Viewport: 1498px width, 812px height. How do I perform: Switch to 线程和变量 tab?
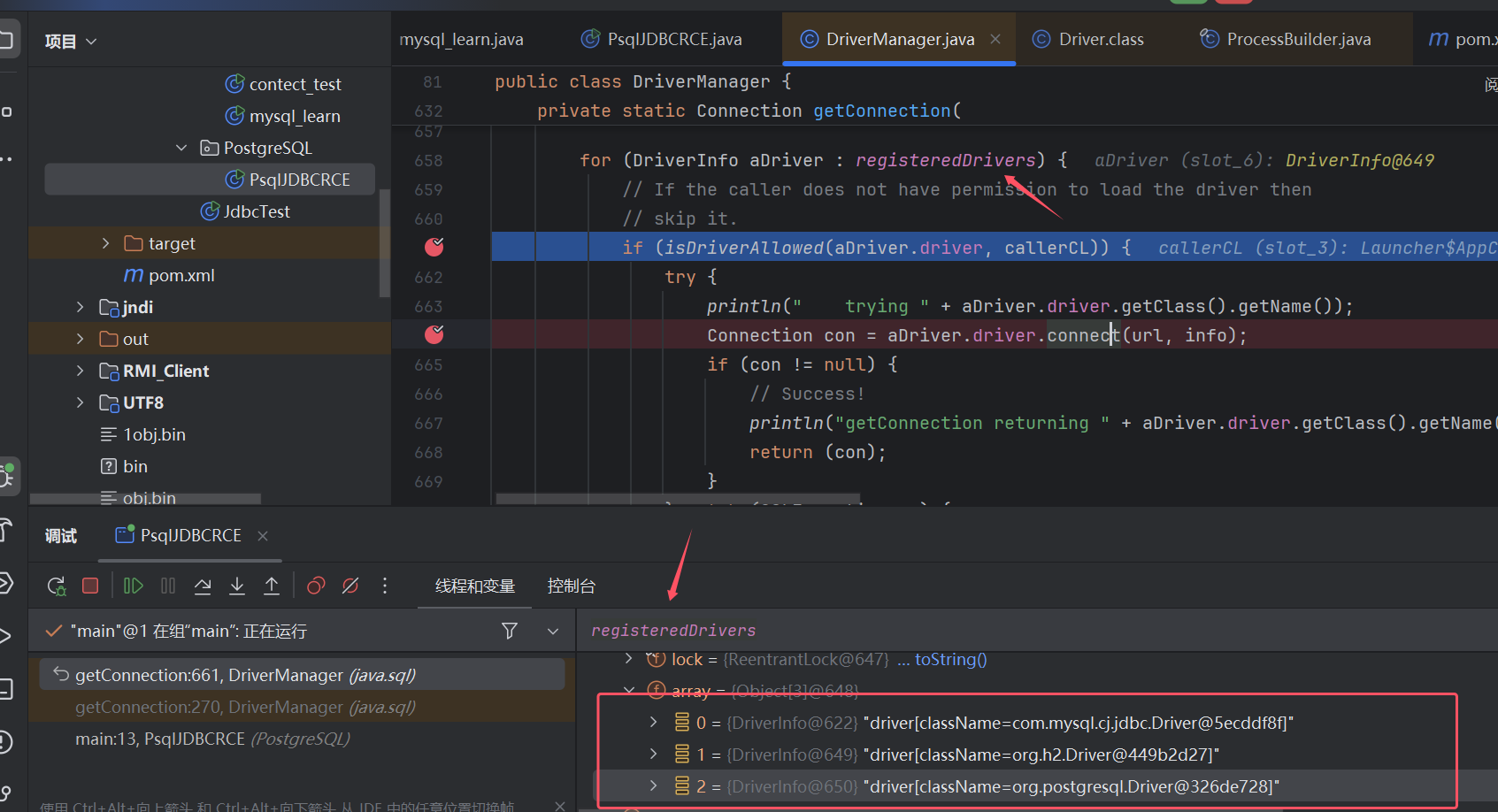click(475, 586)
